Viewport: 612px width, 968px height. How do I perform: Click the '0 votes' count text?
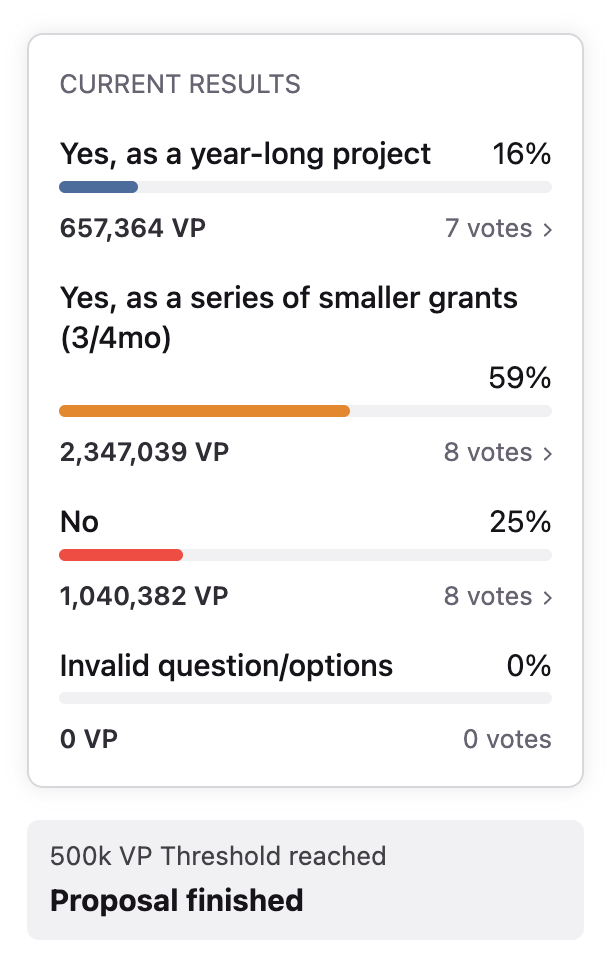507,740
